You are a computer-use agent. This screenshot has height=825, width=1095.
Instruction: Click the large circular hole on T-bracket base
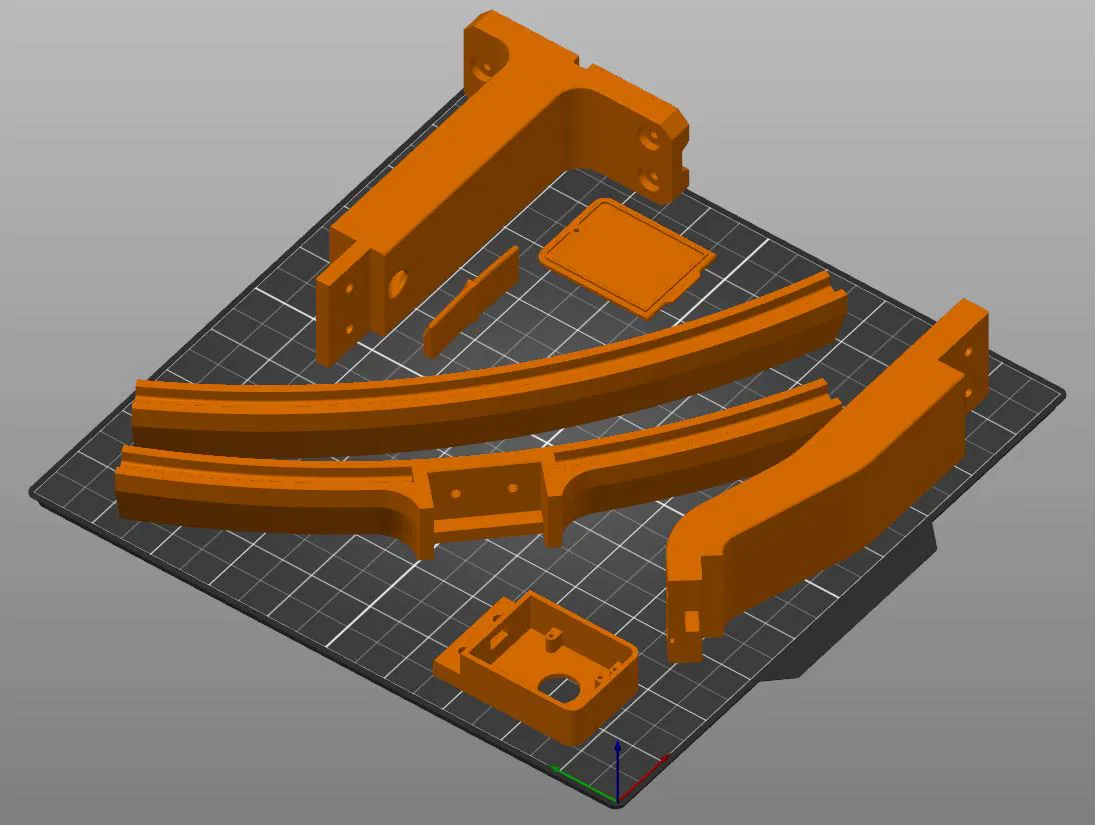pos(399,285)
